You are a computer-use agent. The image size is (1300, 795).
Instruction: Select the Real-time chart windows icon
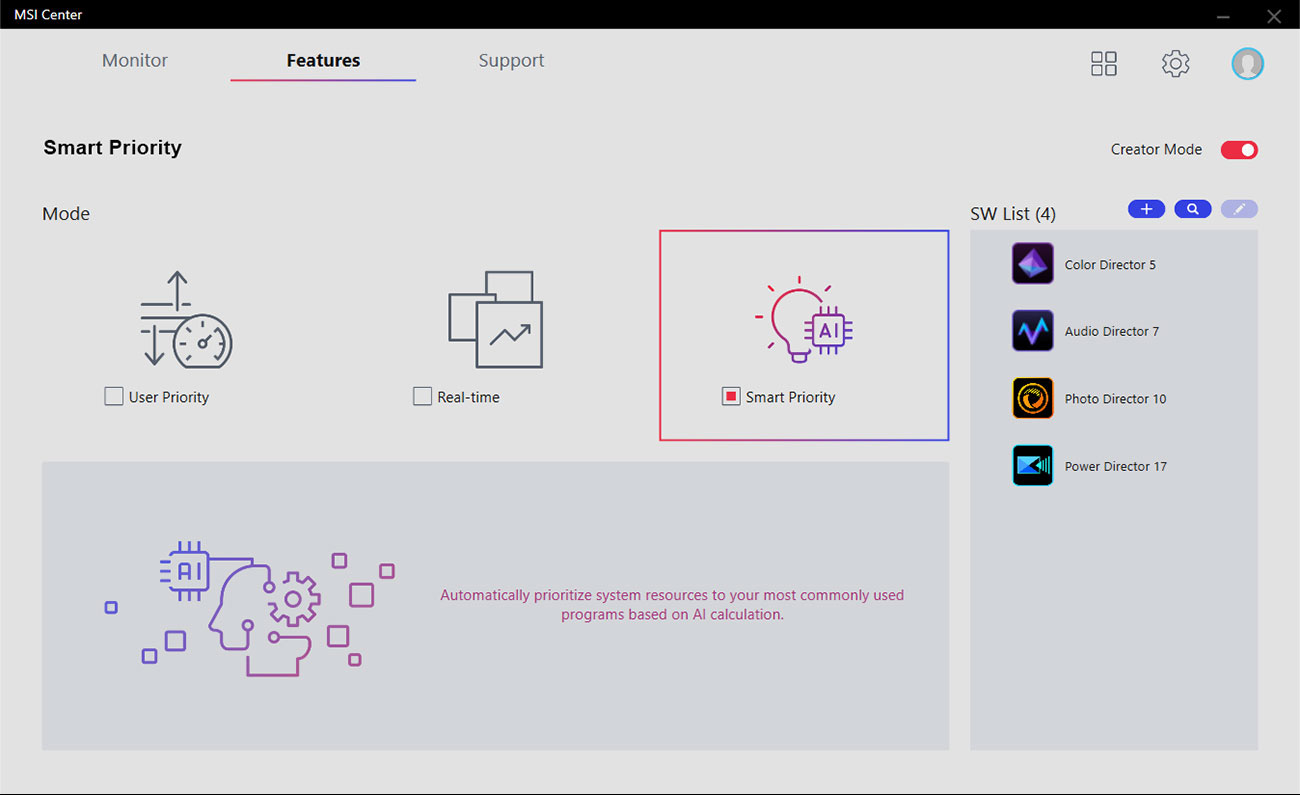(495, 320)
